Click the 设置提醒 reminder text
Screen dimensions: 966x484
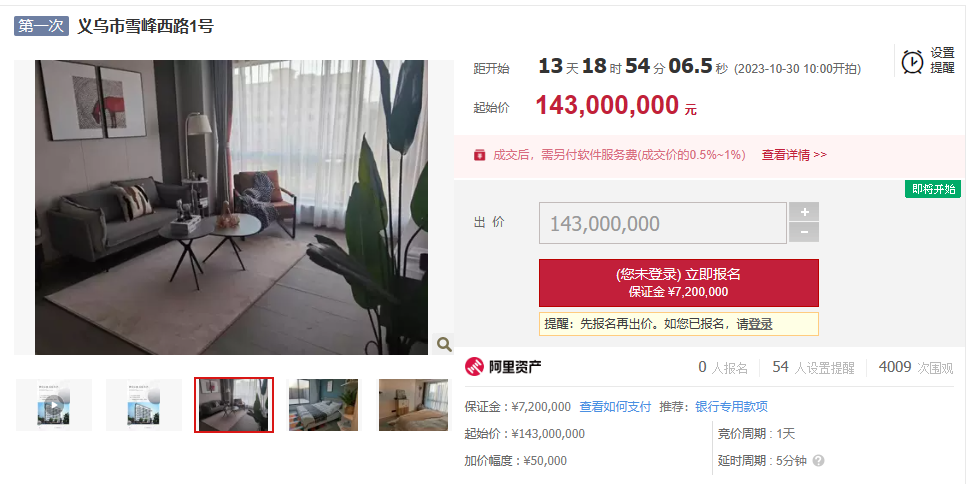tap(942, 60)
